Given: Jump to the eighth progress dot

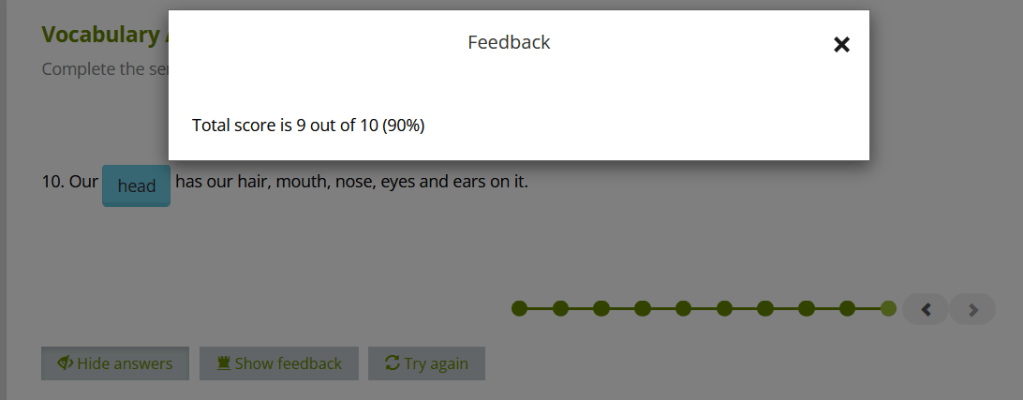Looking at the screenshot, I should click(806, 308).
